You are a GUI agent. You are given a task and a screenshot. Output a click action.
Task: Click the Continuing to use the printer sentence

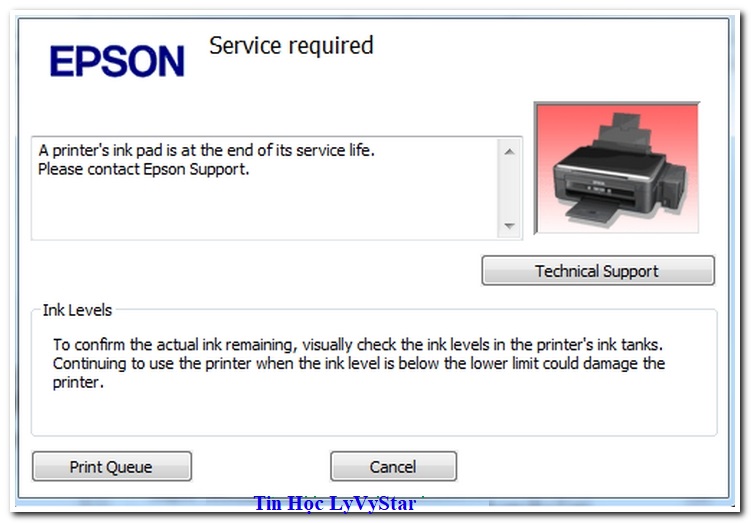tap(359, 373)
